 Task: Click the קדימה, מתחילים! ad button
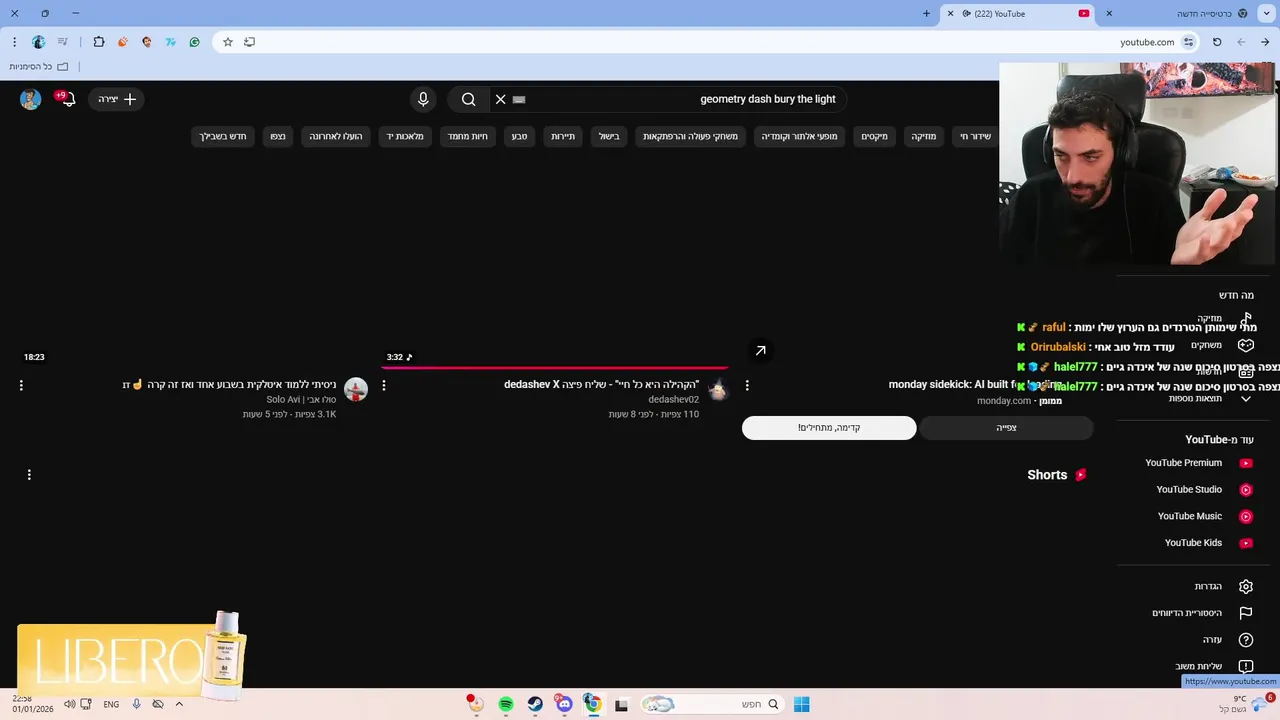[x=829, y=428]
